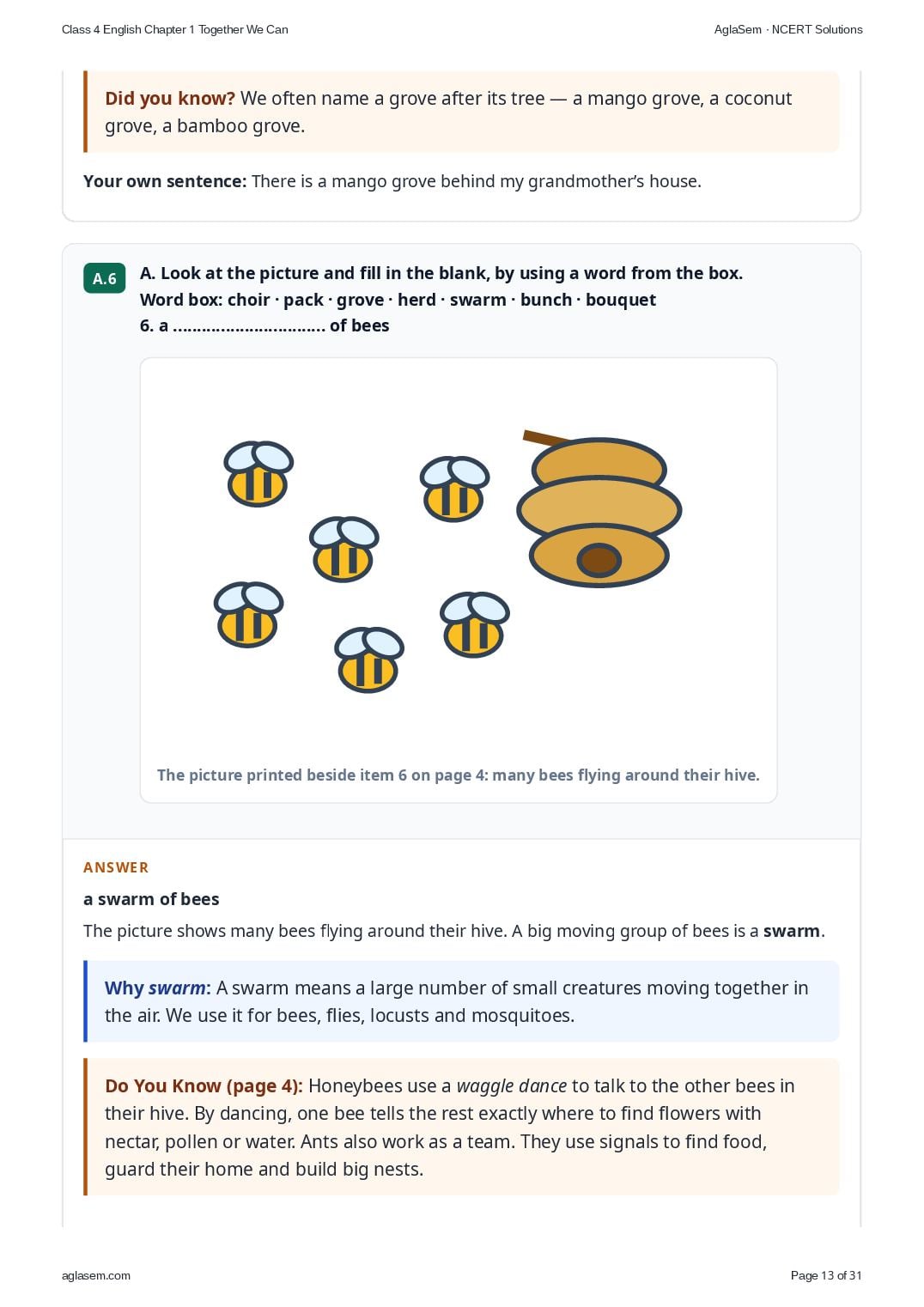This screenshot has width=924, height=1307.
Task: Click the top-left bee in the picture
Action: [x=258, y=473]
